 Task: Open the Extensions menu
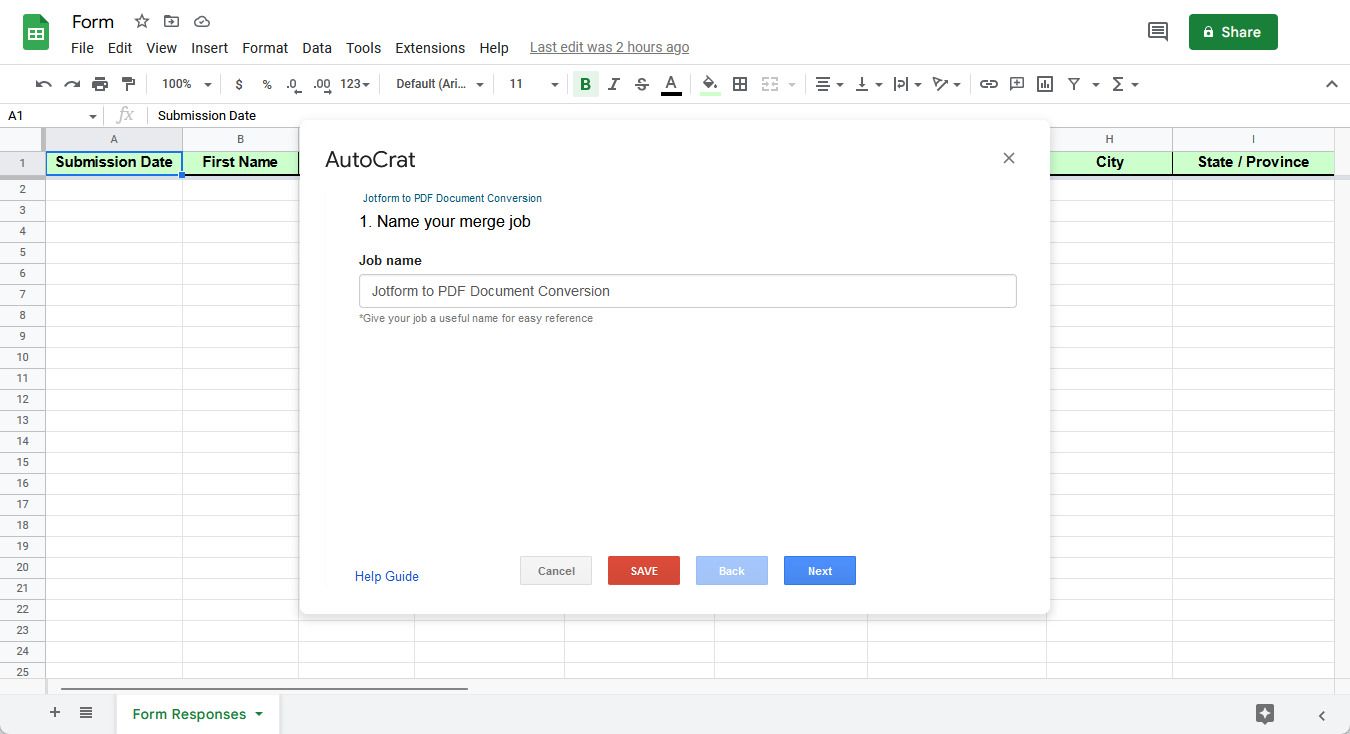[x=430, y=48]
